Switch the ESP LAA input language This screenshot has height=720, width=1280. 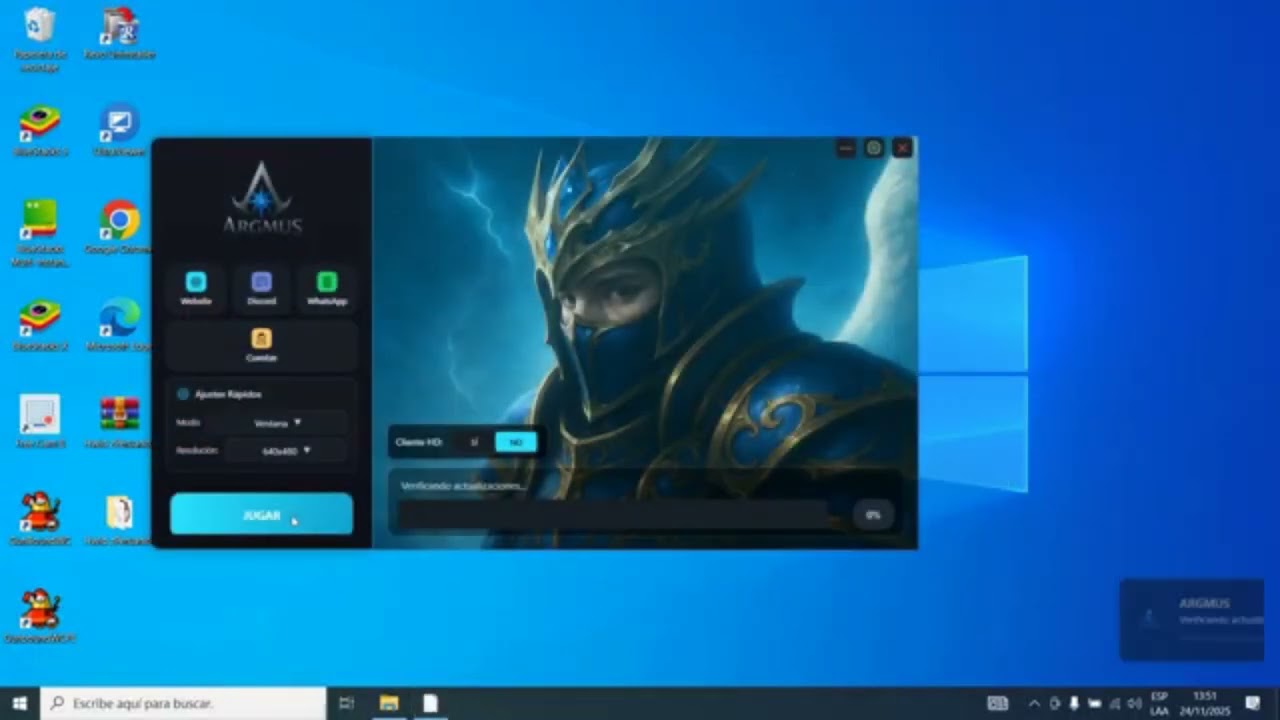point(1160,703)
